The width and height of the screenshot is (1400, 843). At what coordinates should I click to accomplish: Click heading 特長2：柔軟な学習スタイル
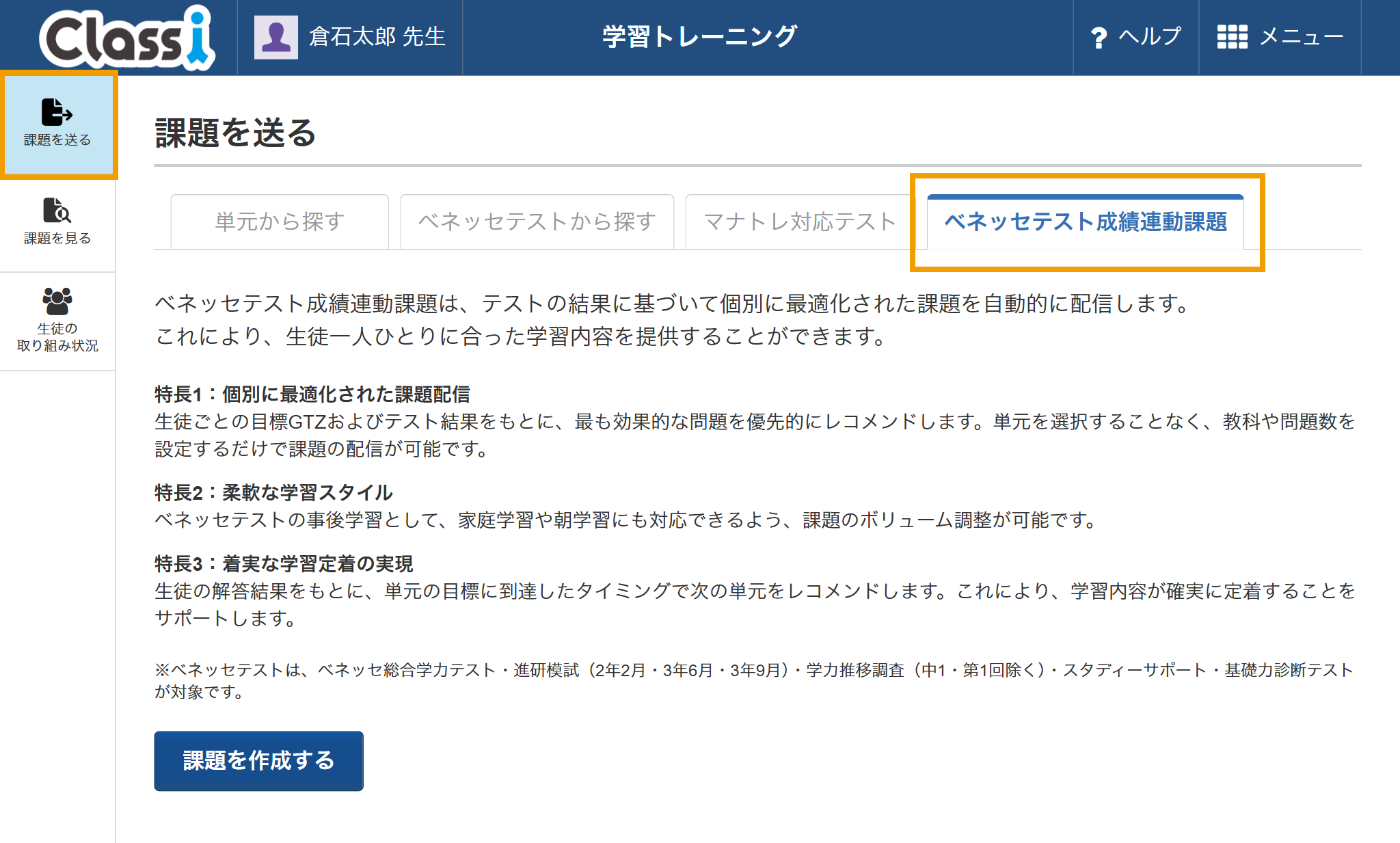[273, 493]
